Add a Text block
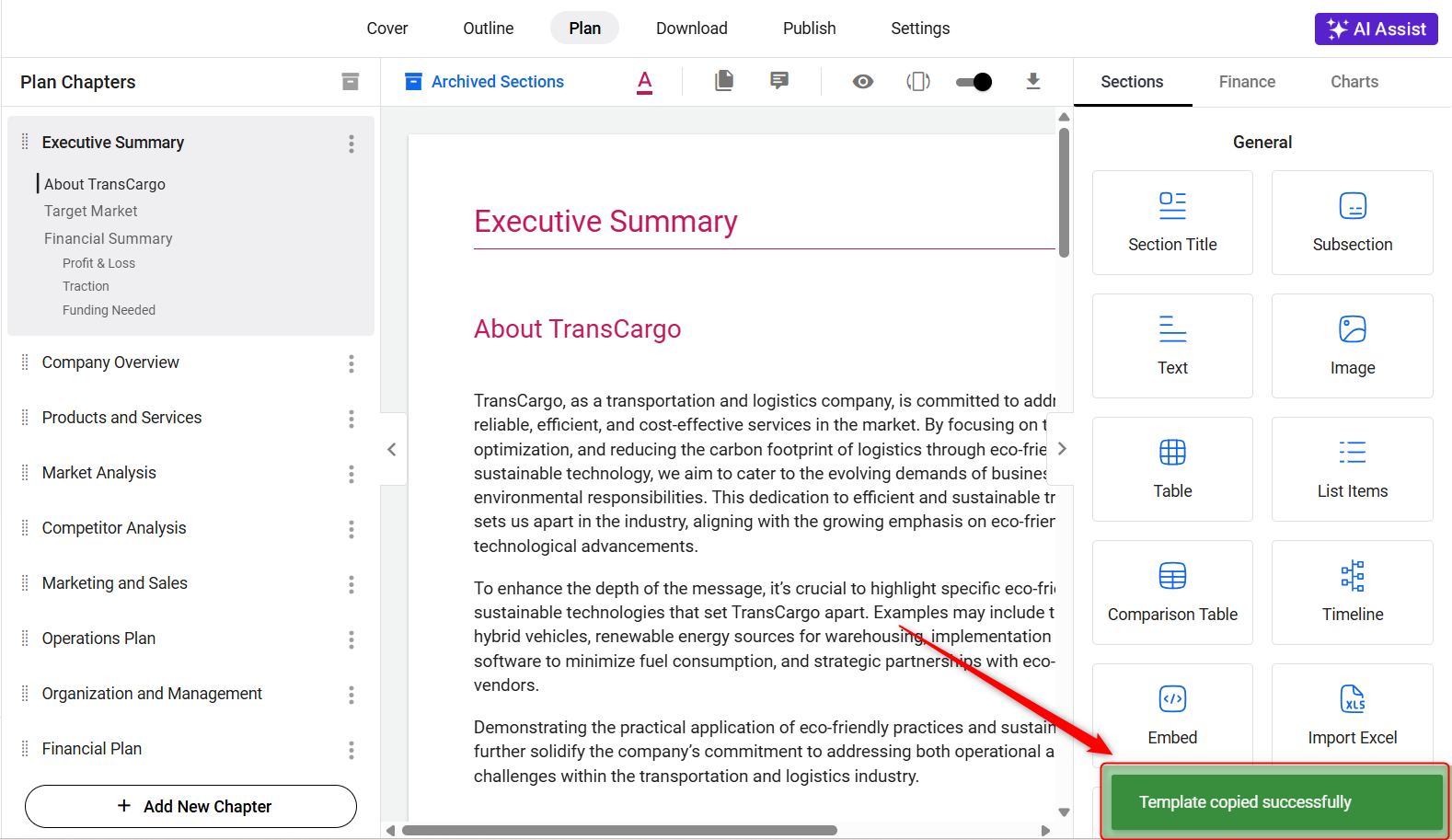The height and width of the screenshot is (840, 1452). pyautogui.click(x=1172, y=346)
